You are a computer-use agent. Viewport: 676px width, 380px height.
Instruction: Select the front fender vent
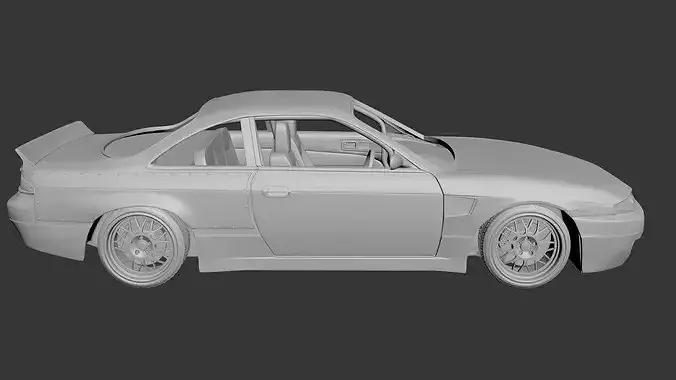tap(460, 206)
